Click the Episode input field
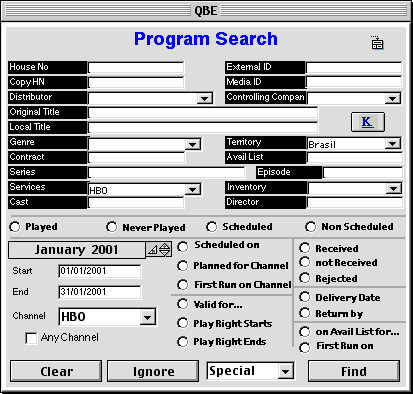The image size is (413, 394). [363, 173]
